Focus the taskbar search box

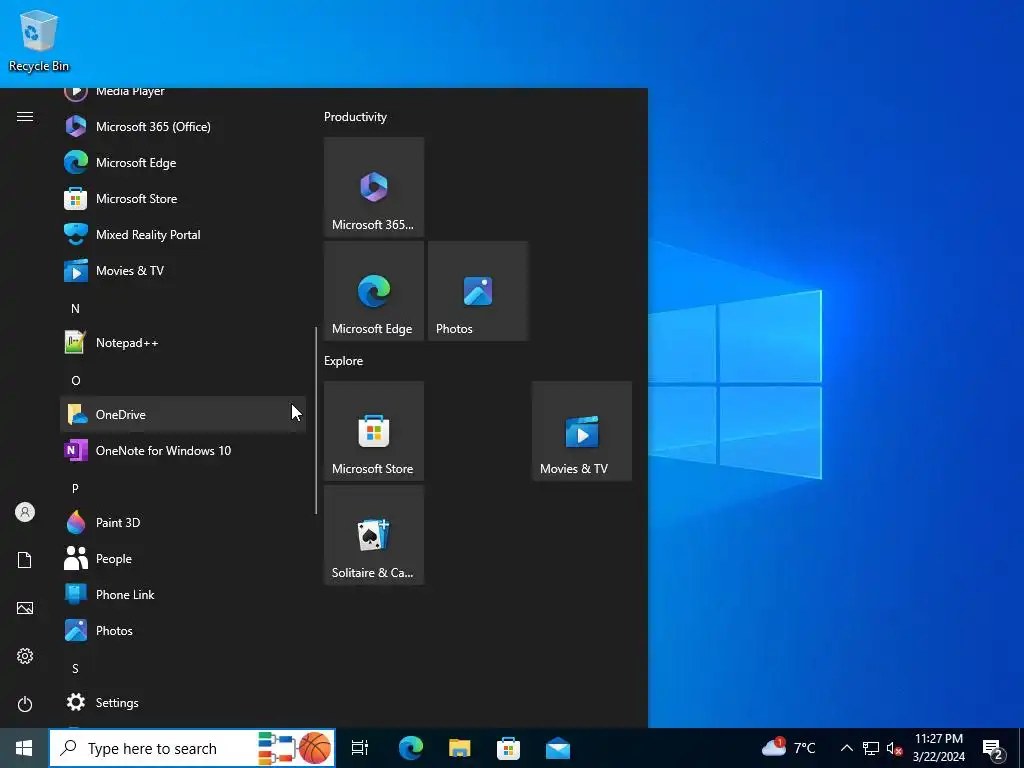pyautogui.click(x=192, y=748)
